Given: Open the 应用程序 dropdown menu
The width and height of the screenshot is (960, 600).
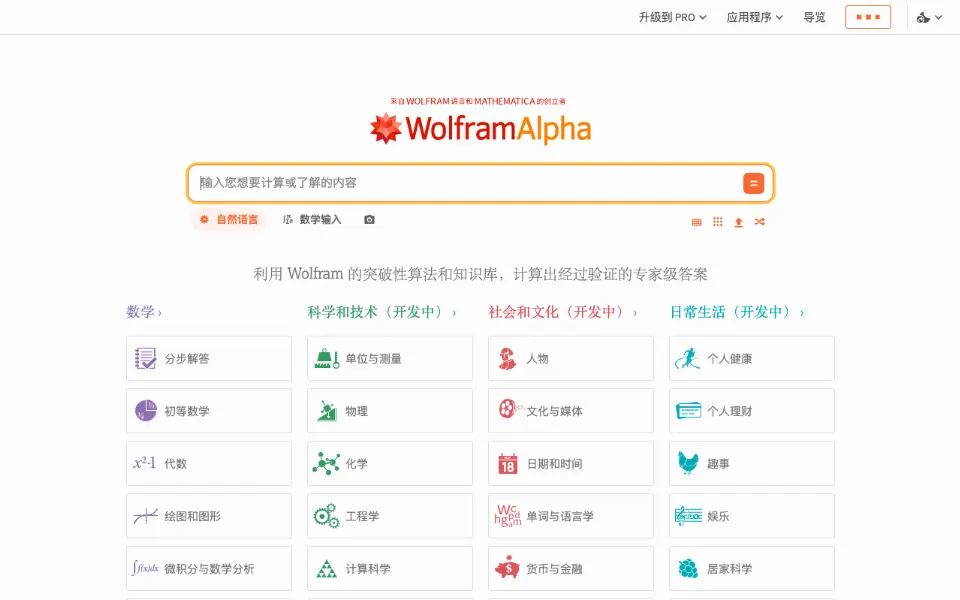Looking at the screenshot, I should coord(754,17).
